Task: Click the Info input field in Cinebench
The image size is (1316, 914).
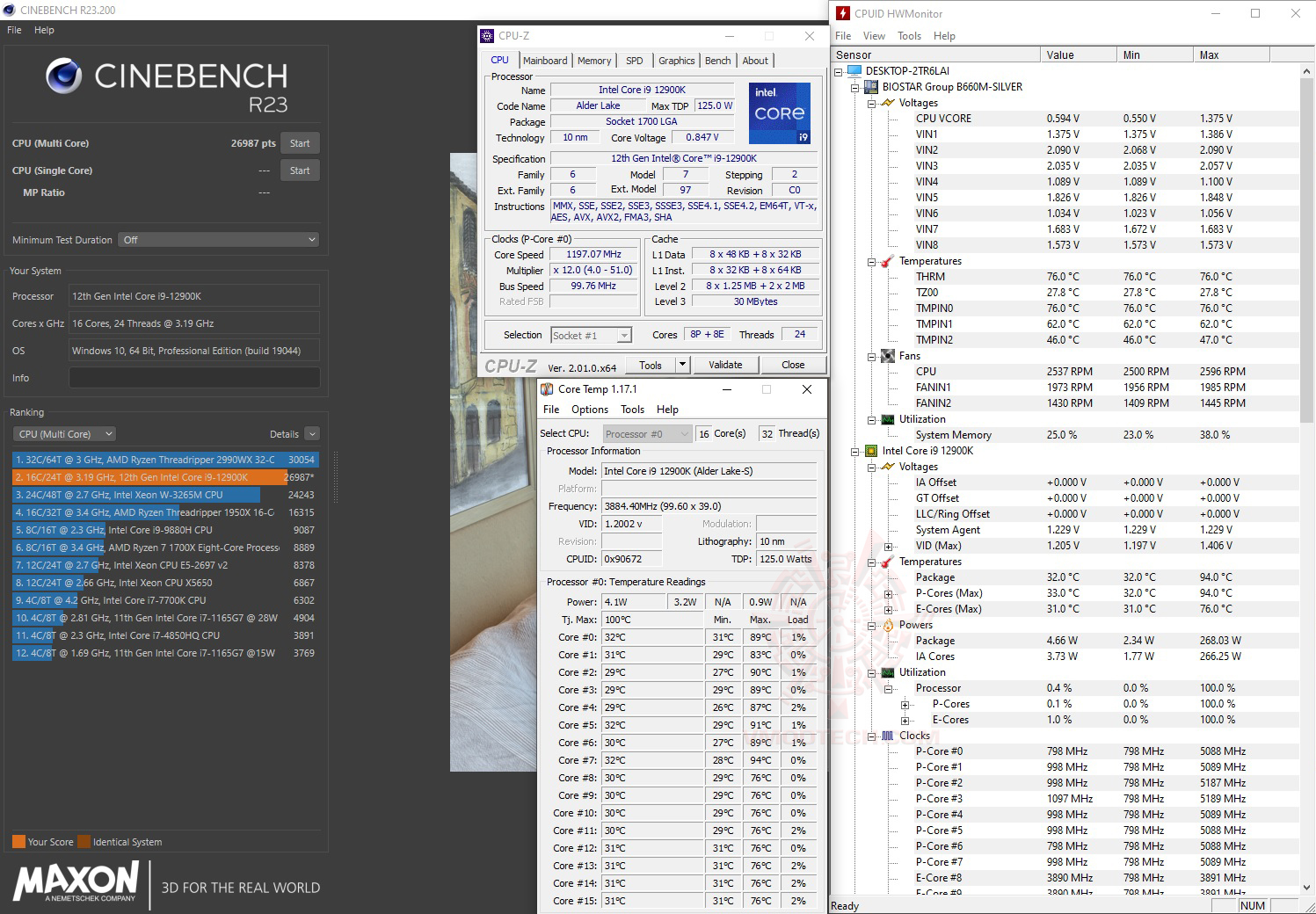Action: [194, 378]
